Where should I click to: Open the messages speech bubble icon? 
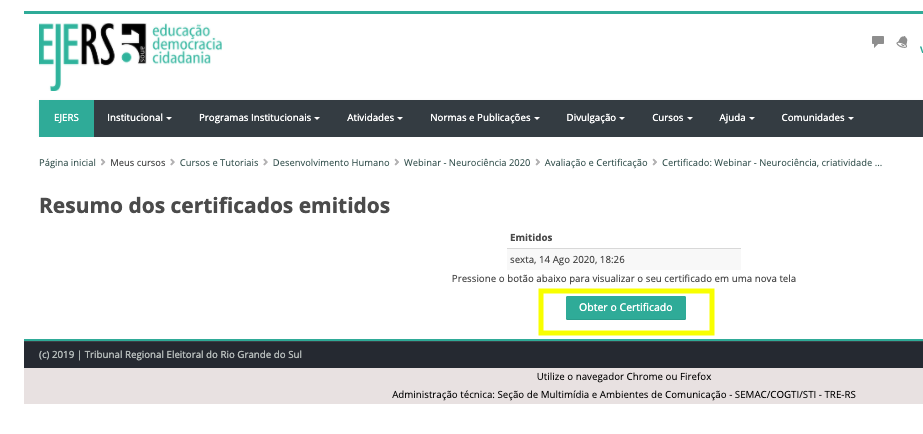pyautogui.click(x=878, y=42)
